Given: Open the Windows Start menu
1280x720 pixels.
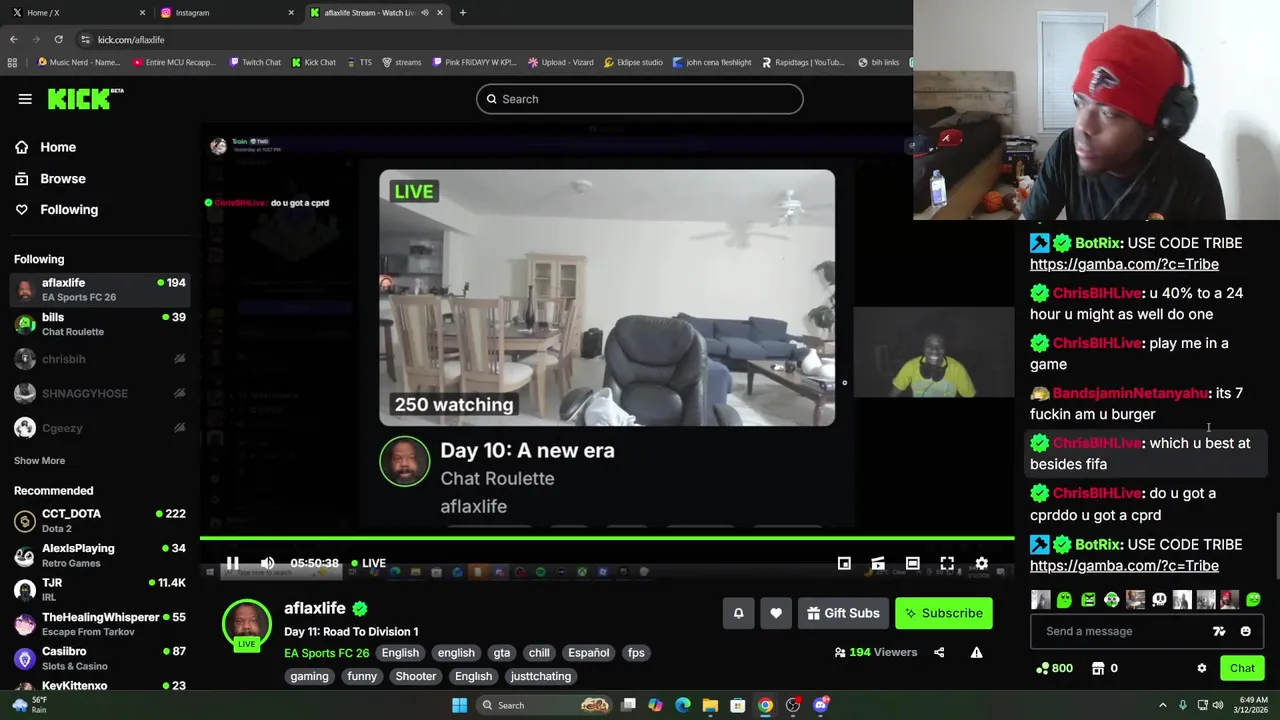Looking at the screenshot, I should point(459,705).
